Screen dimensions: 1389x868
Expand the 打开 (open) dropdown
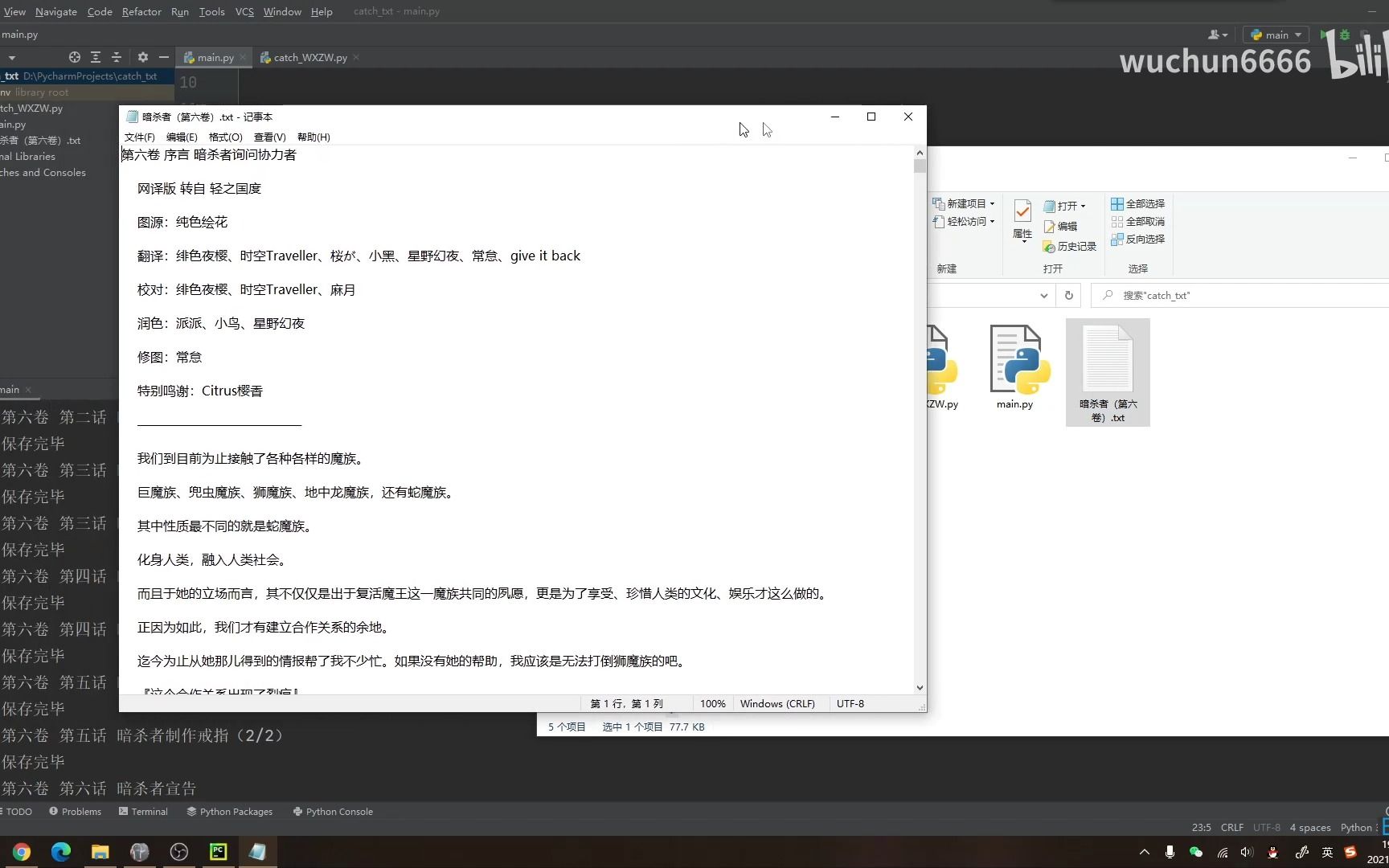[1084, 206]
